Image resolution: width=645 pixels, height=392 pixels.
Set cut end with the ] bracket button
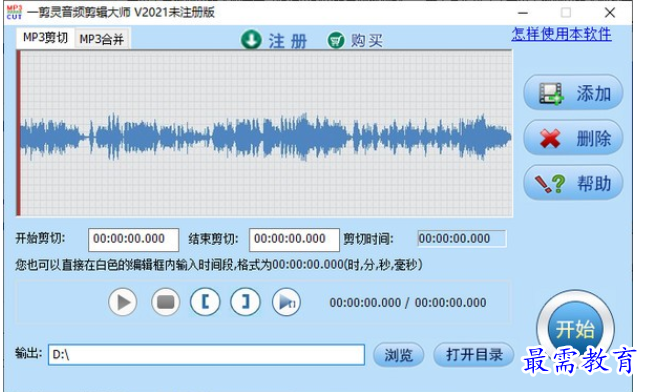245,302
